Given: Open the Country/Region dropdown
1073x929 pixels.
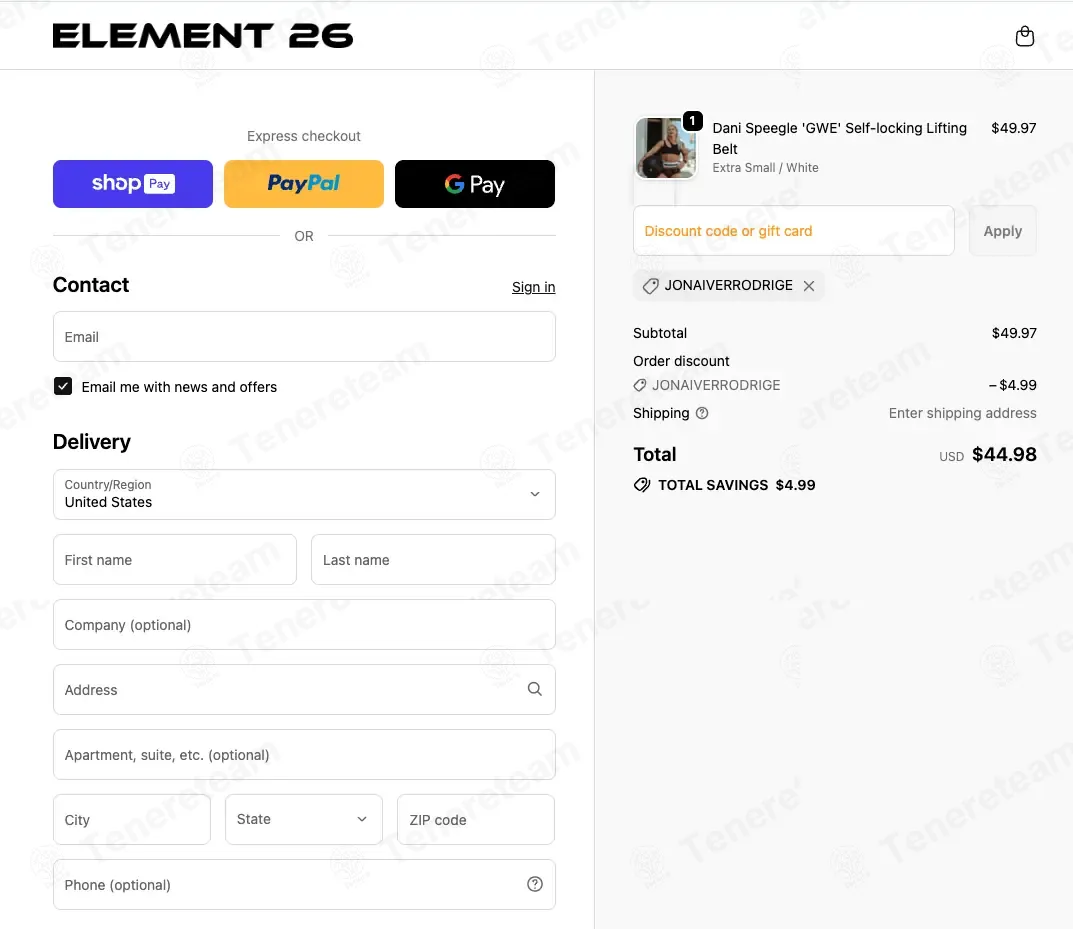Looking at the screenshot, I should tap(304, 494).
